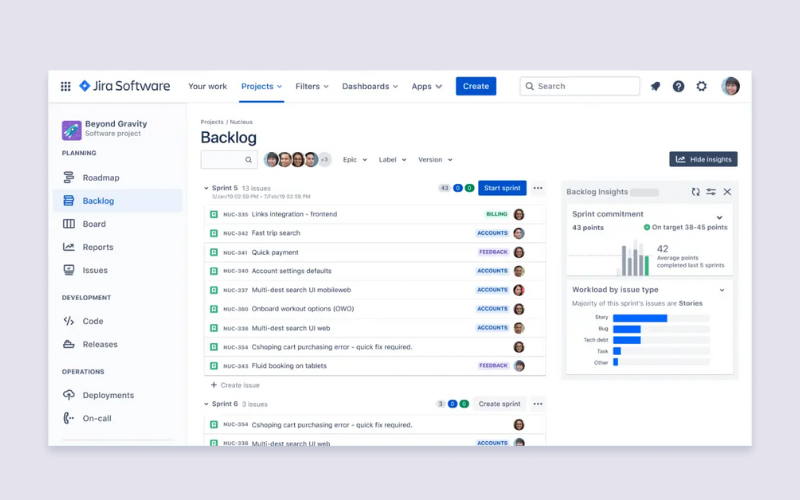Open the Epic filter dropdown
This screenshot has height=500, width=800.
(x=355, y=160)
